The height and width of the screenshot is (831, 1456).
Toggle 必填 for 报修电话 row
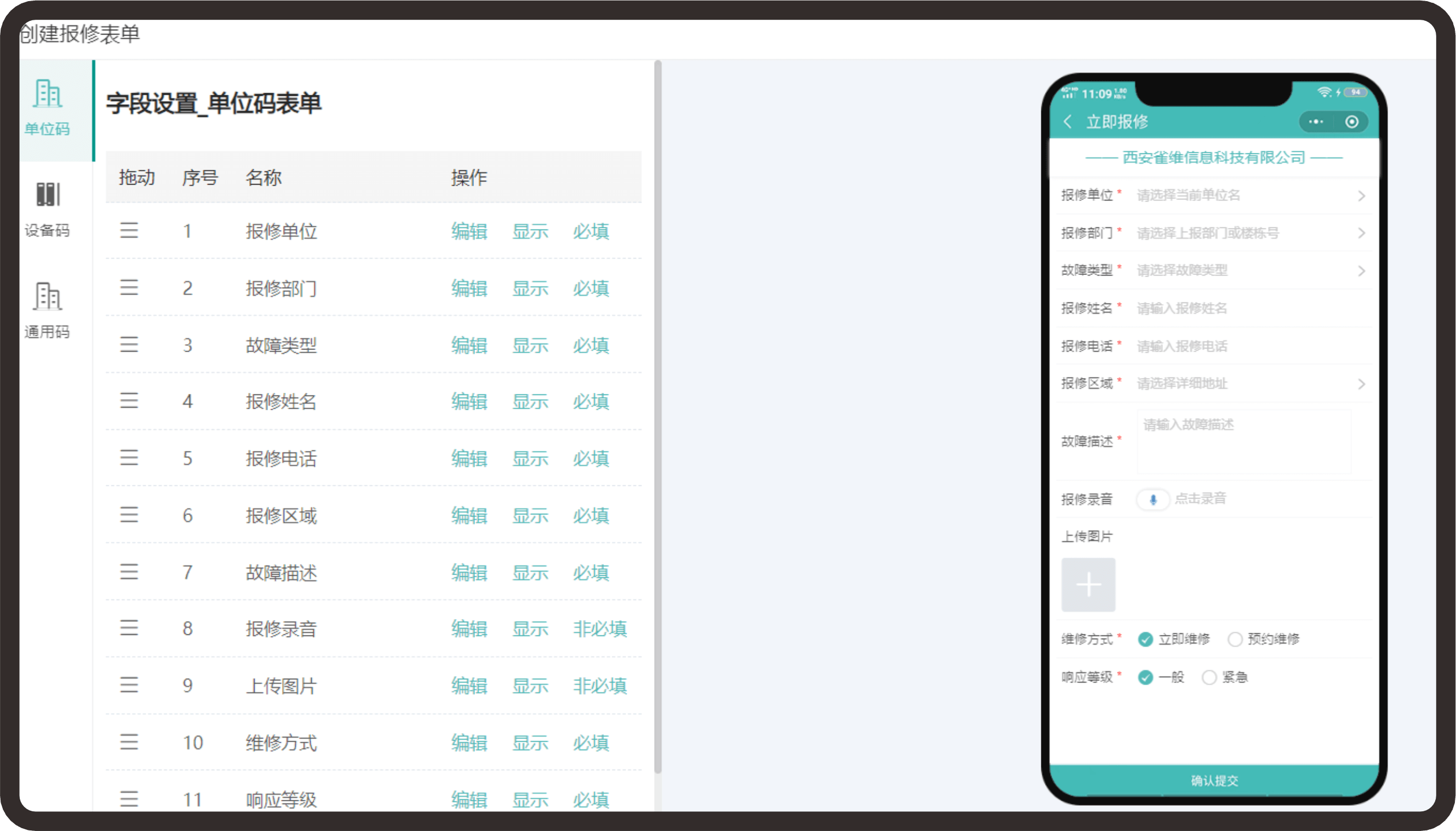click(x=591, y=459)
